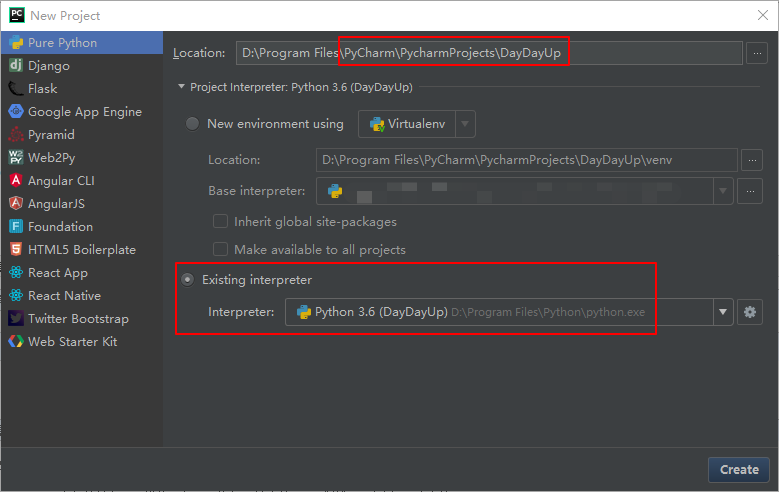Pick Web Starter Kit project type

(82, 341)
